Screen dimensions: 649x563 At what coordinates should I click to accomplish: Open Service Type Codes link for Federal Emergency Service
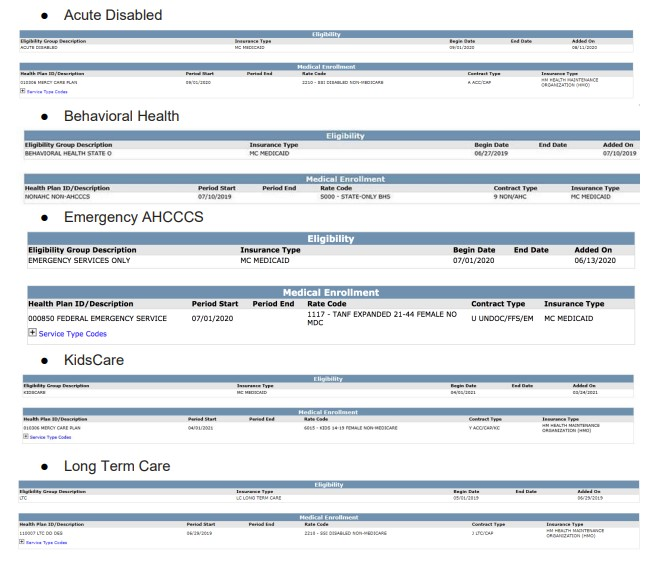(x=74, y=333)
